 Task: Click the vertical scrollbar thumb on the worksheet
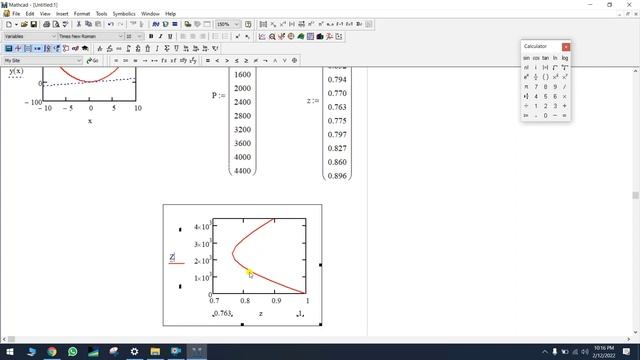636,196
